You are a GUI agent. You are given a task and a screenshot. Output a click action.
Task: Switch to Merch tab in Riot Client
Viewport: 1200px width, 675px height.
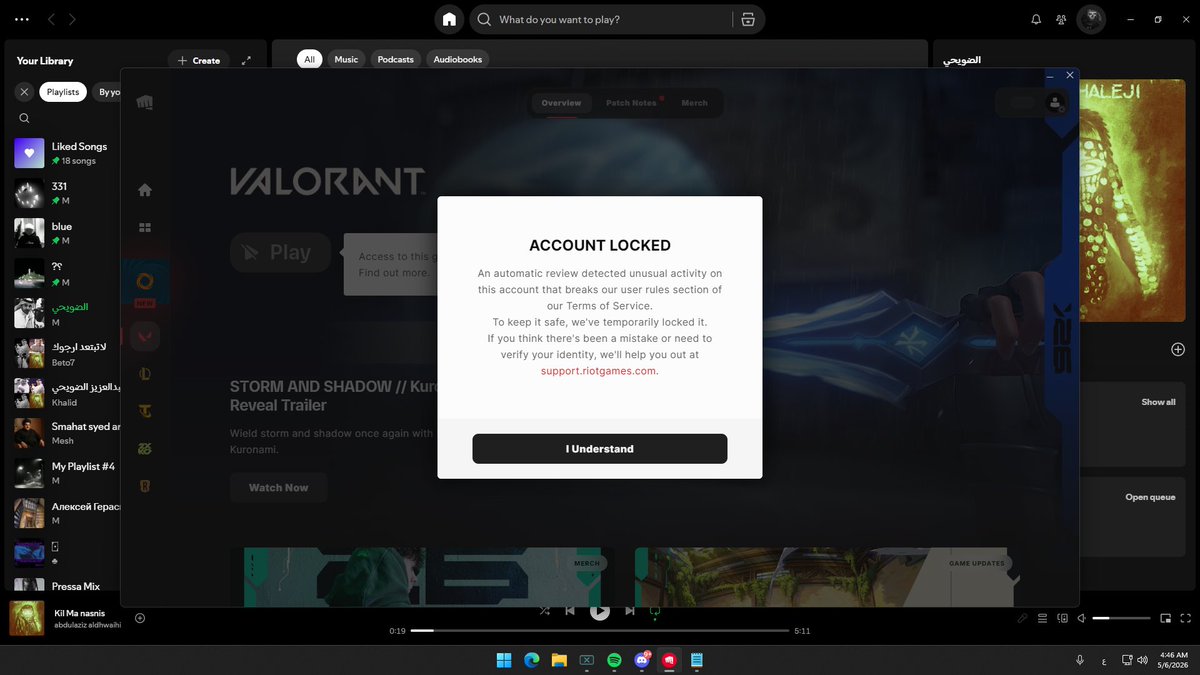694,103
